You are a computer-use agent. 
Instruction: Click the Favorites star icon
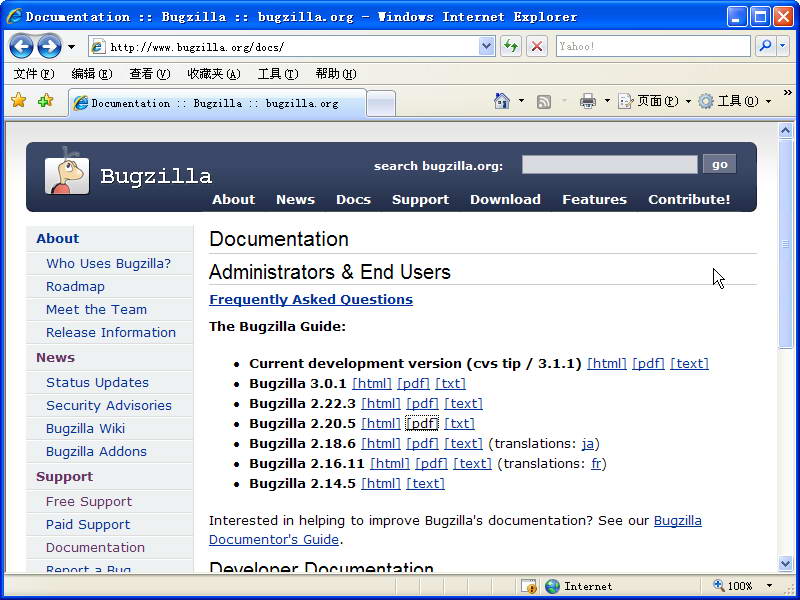click(x=18, y=101)
